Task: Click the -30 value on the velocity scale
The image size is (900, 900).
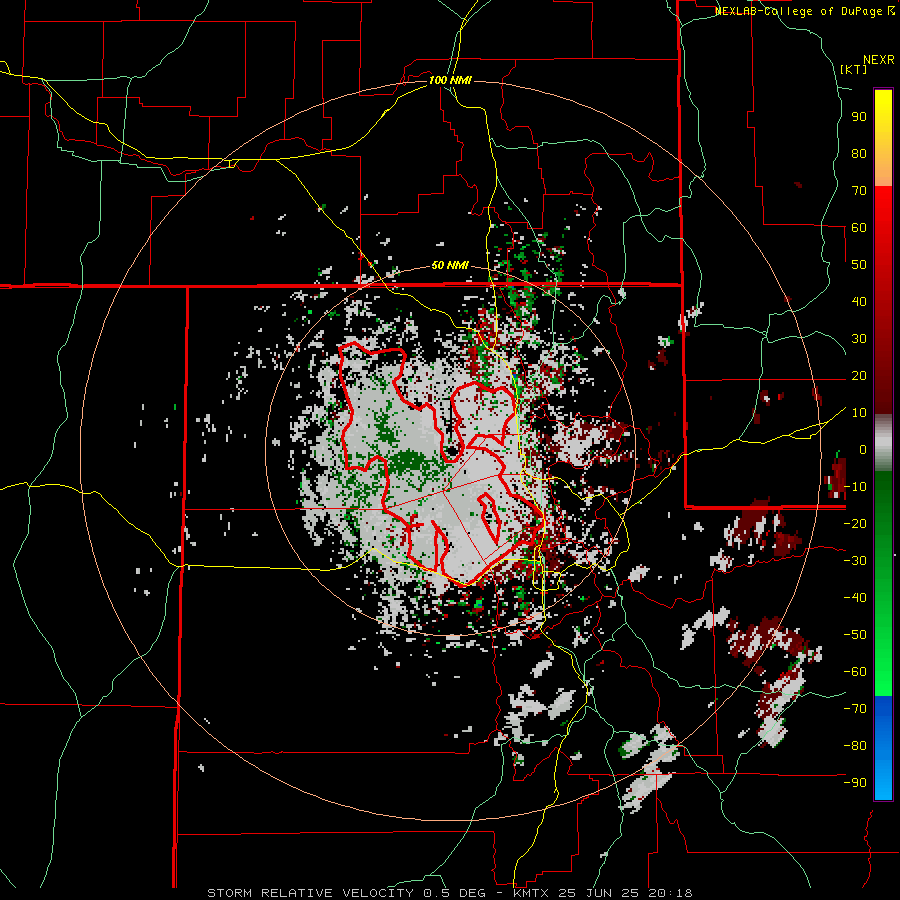Action: click(855, 561)
